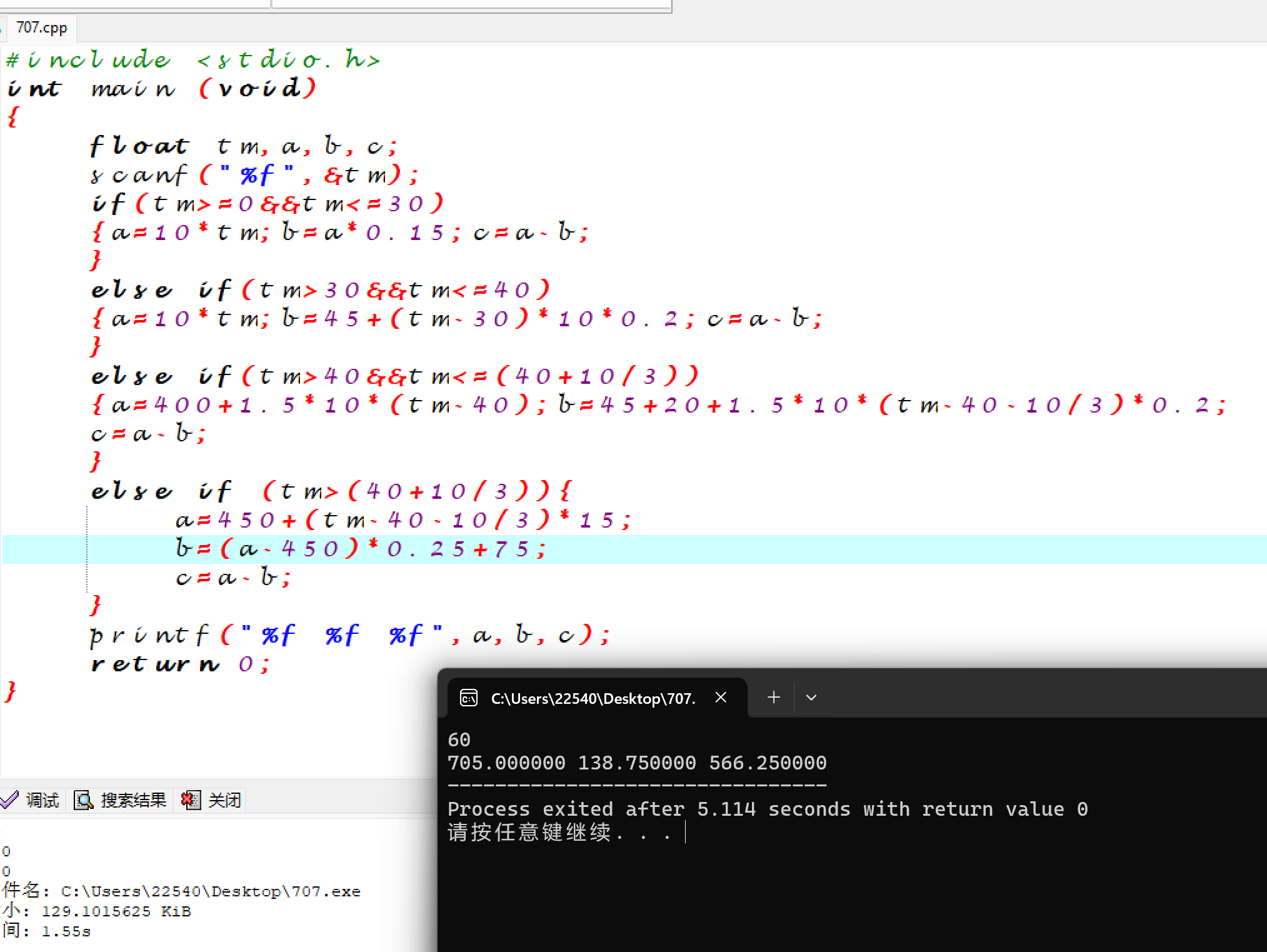Click the int main(void) line
Image resolution: width=1267 pixels, height=952 pixels.
click(161, 88)
